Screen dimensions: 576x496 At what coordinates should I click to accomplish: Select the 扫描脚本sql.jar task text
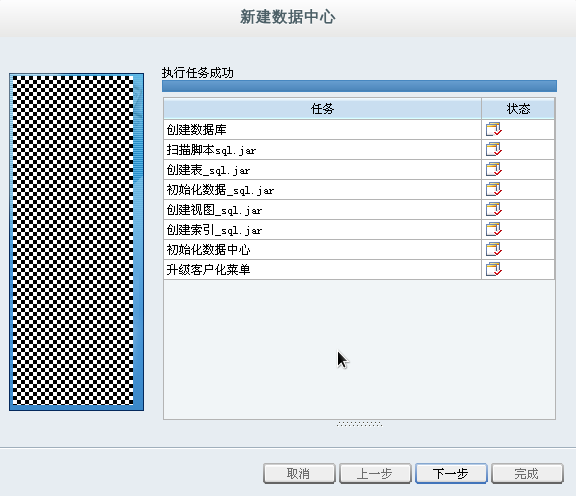pyautogui.click(x=211, y=150)
